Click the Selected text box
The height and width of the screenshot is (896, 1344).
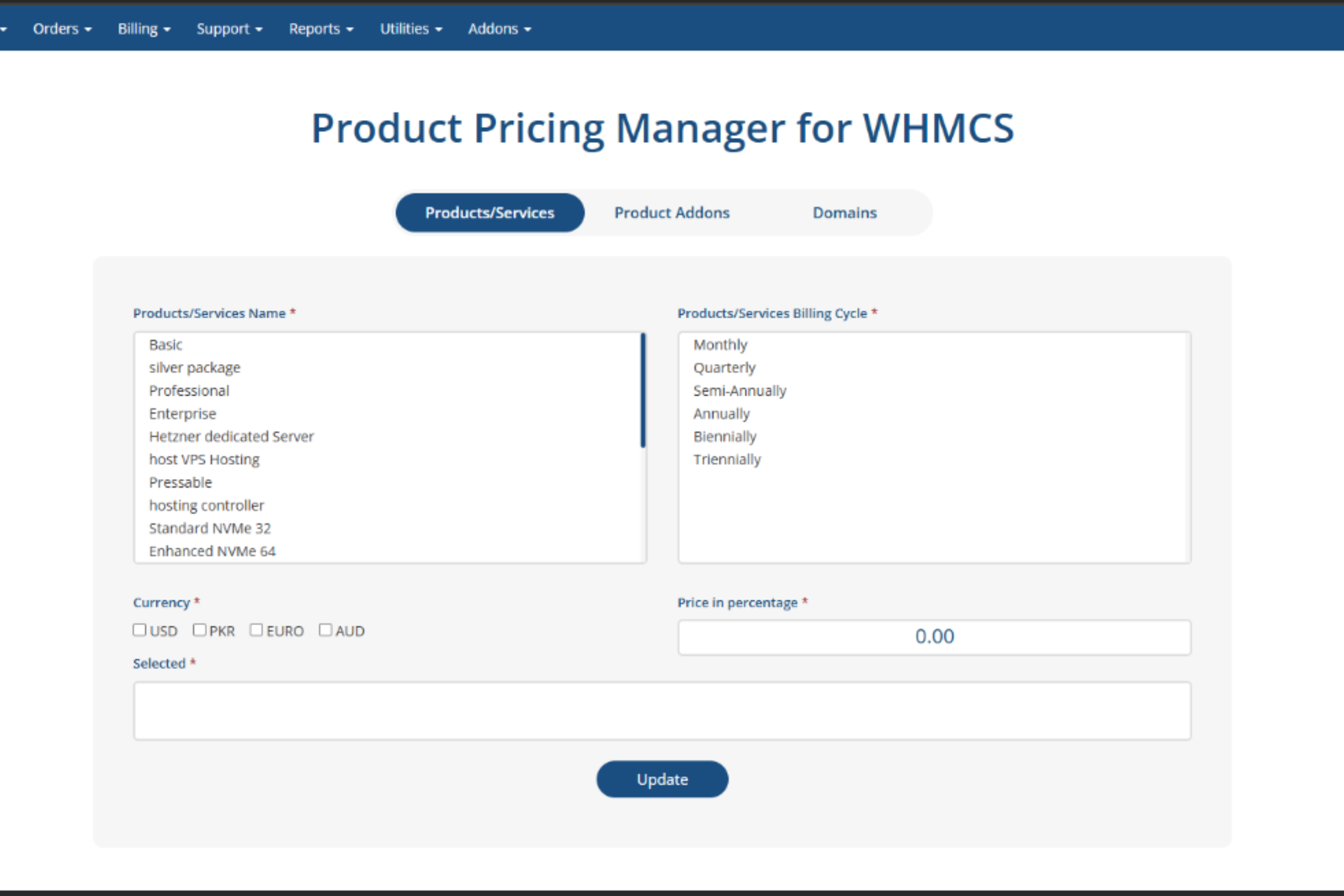point(662,710)
